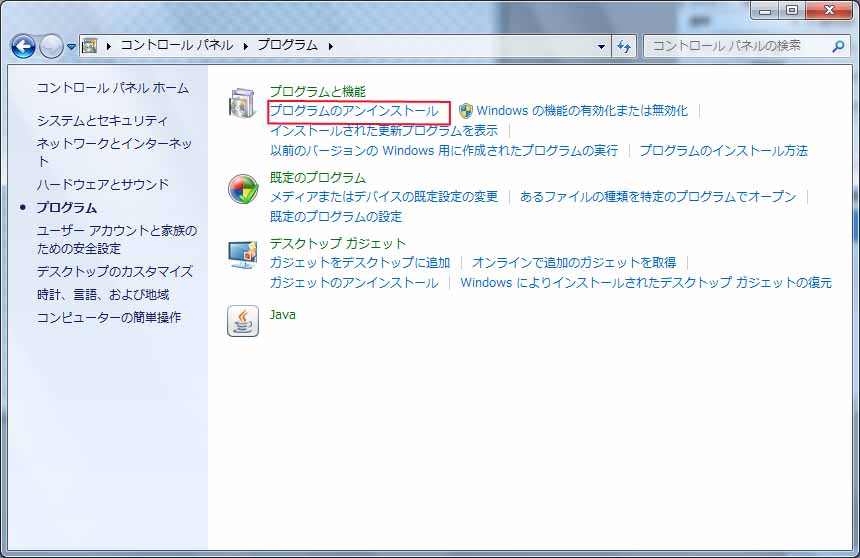Click the Control Panel icon in address bar
The height and width of the screenshot is (558, 860).
[89, 46]
